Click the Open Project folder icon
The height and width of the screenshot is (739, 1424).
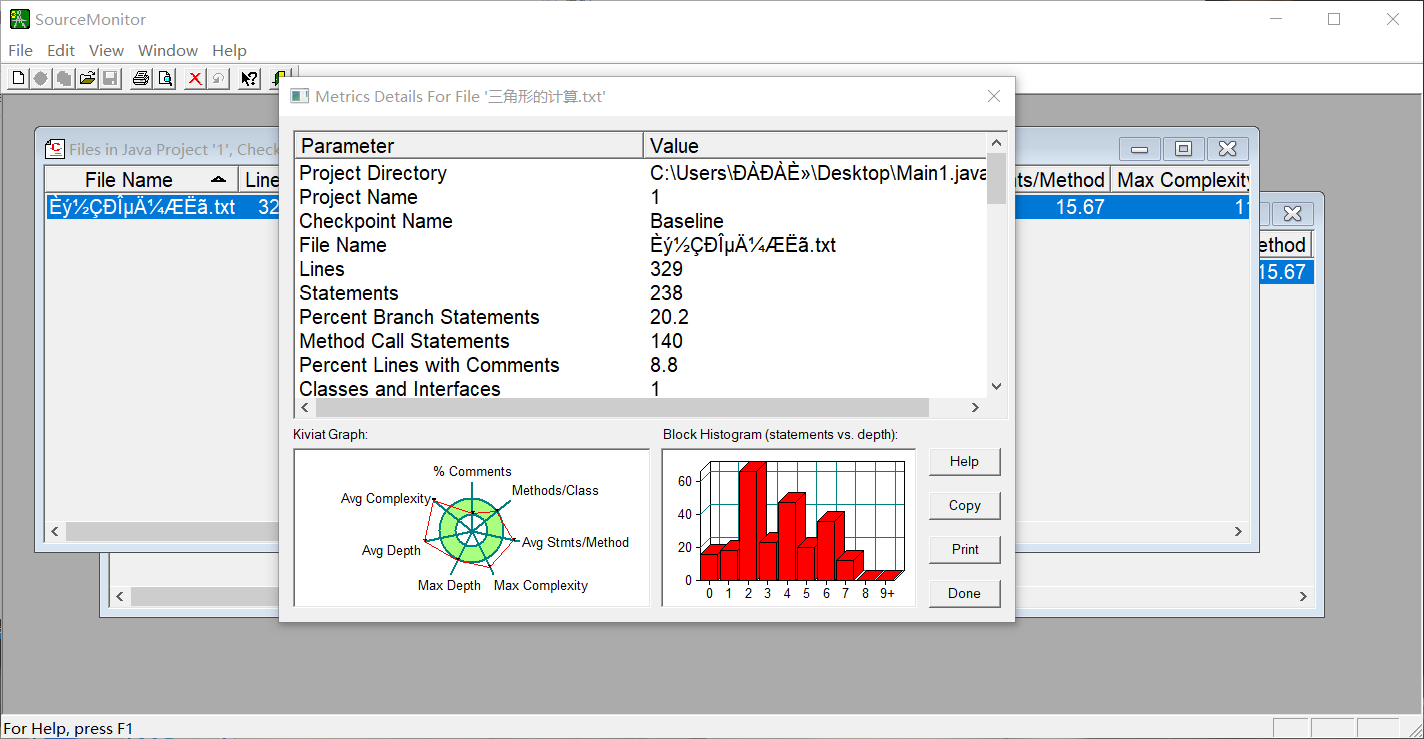coord(87,78)
